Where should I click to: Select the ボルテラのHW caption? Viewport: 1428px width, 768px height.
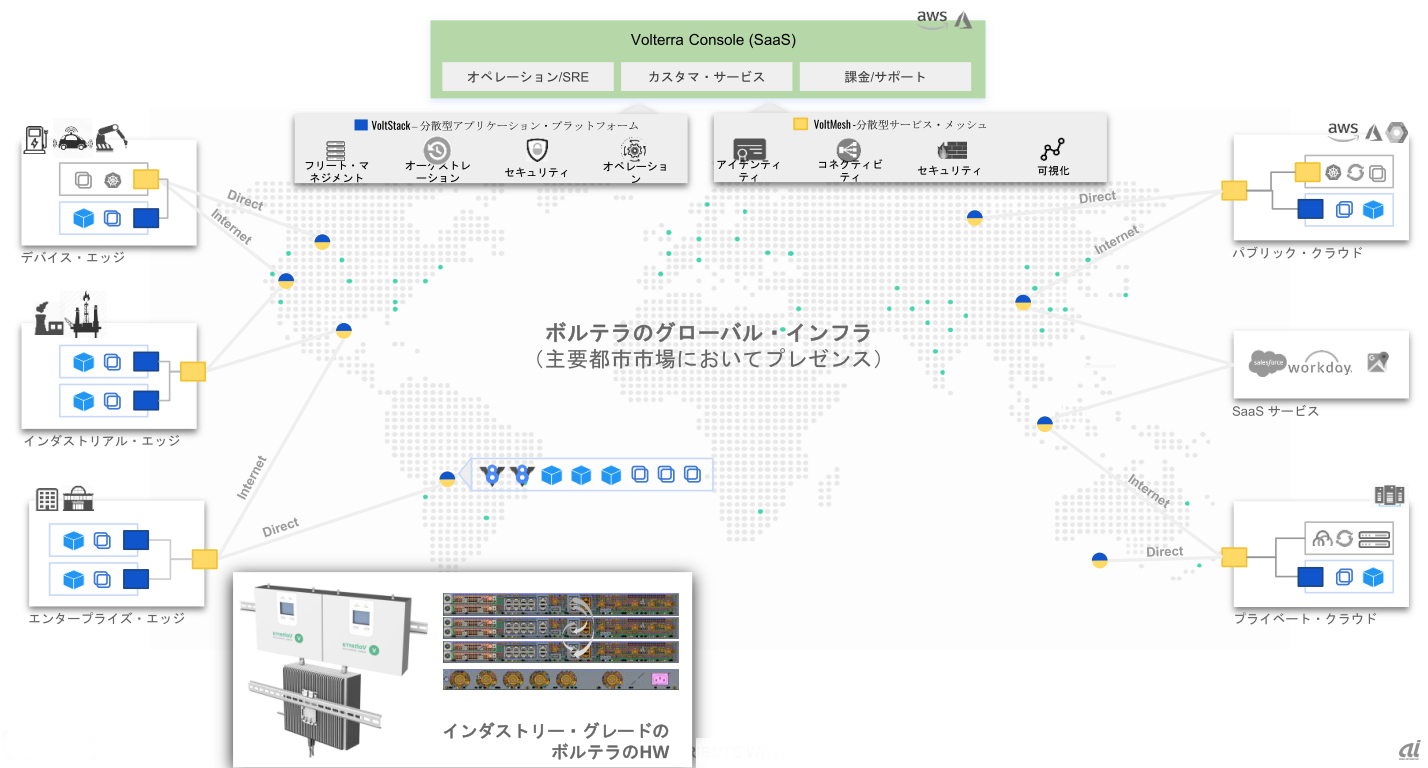click(610, 752)
